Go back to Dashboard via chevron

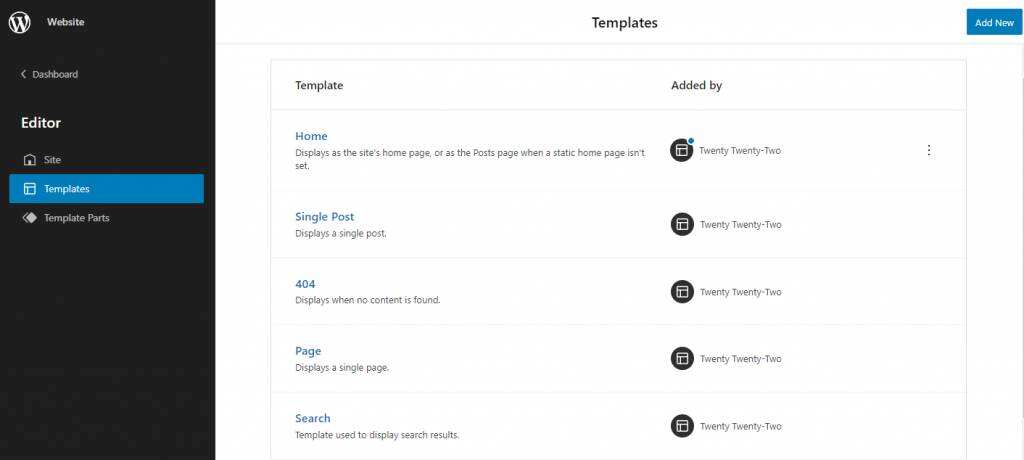[x=24, y=74]
